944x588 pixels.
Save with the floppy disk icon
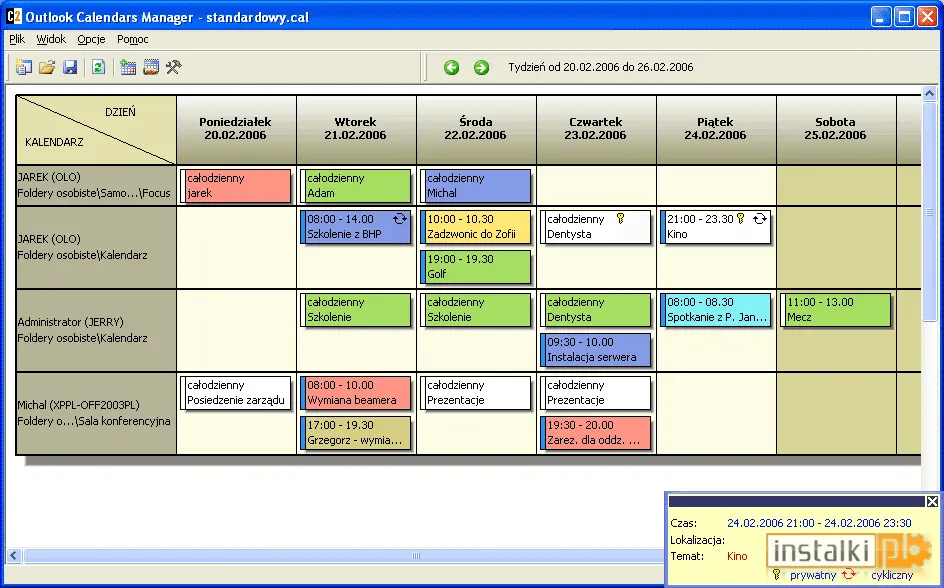pyautogui.click(x=70, y=67)
